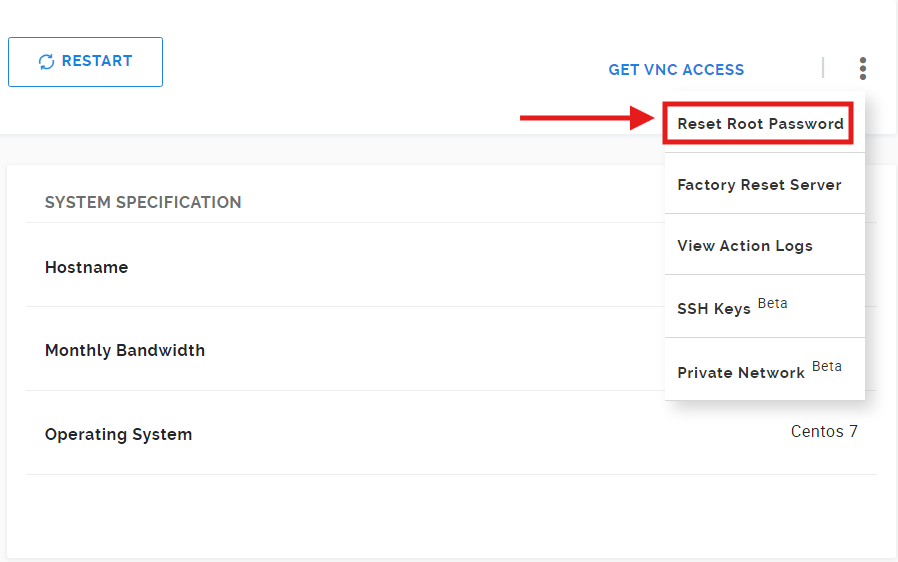Click the RESTART label text

click(97, 61)
